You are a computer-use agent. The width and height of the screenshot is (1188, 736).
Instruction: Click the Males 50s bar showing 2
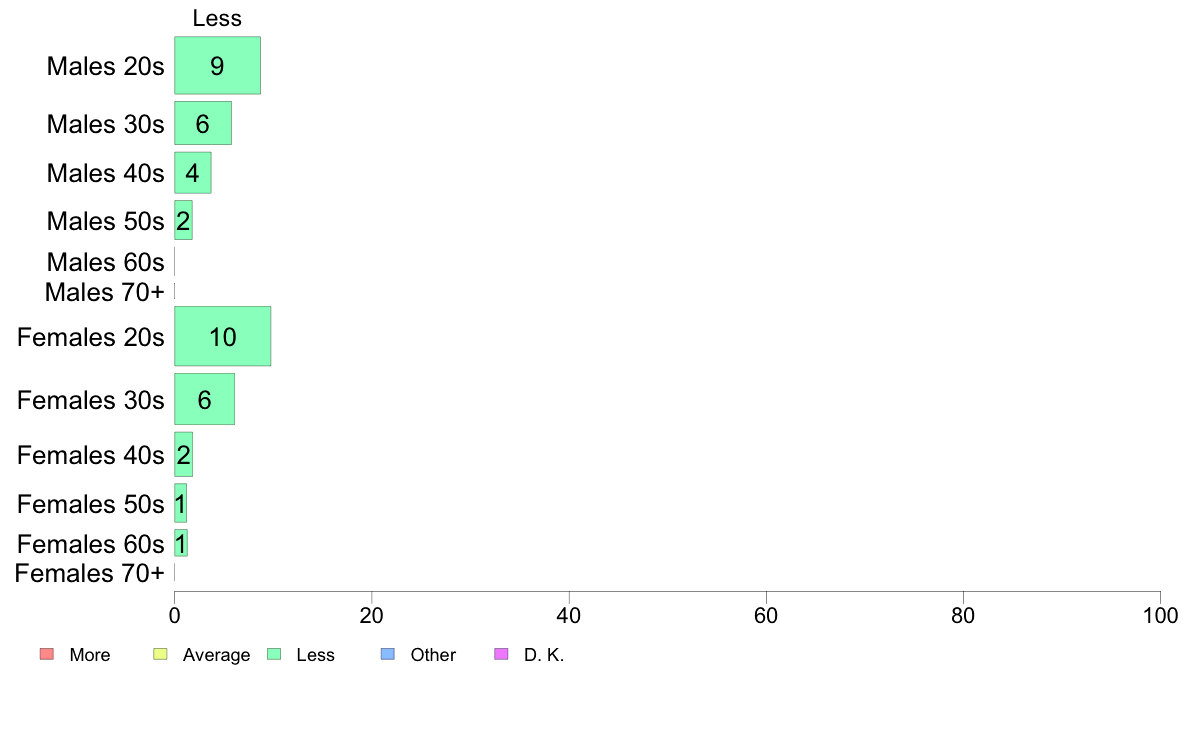tap(183, 220)
